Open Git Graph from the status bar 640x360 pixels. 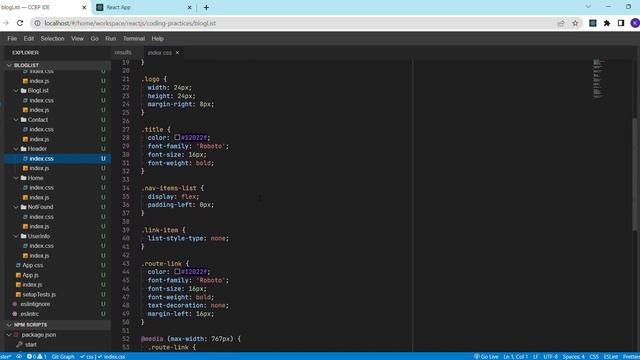[x=63, y=356]
